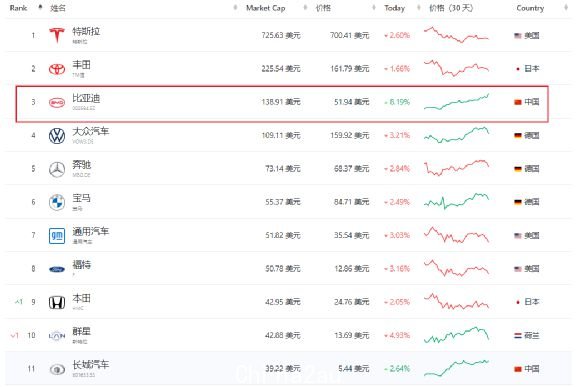576x387 pixels.
Task: Sort by 价格 price column header
Action: pos(323,8)
